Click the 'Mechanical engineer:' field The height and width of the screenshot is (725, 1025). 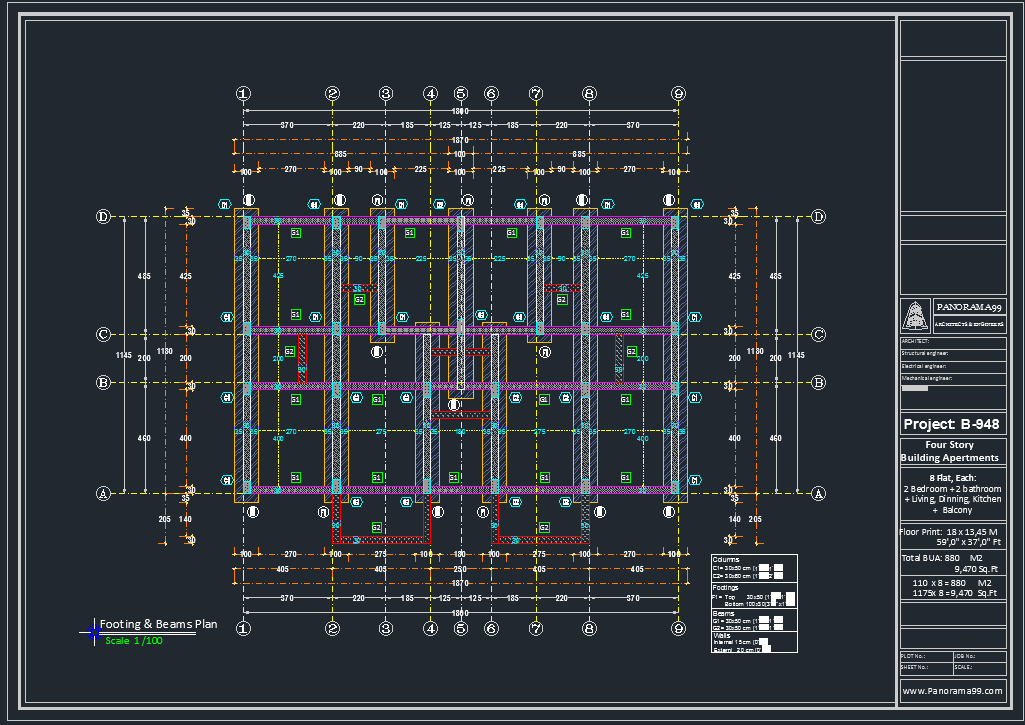click(953, 379)
